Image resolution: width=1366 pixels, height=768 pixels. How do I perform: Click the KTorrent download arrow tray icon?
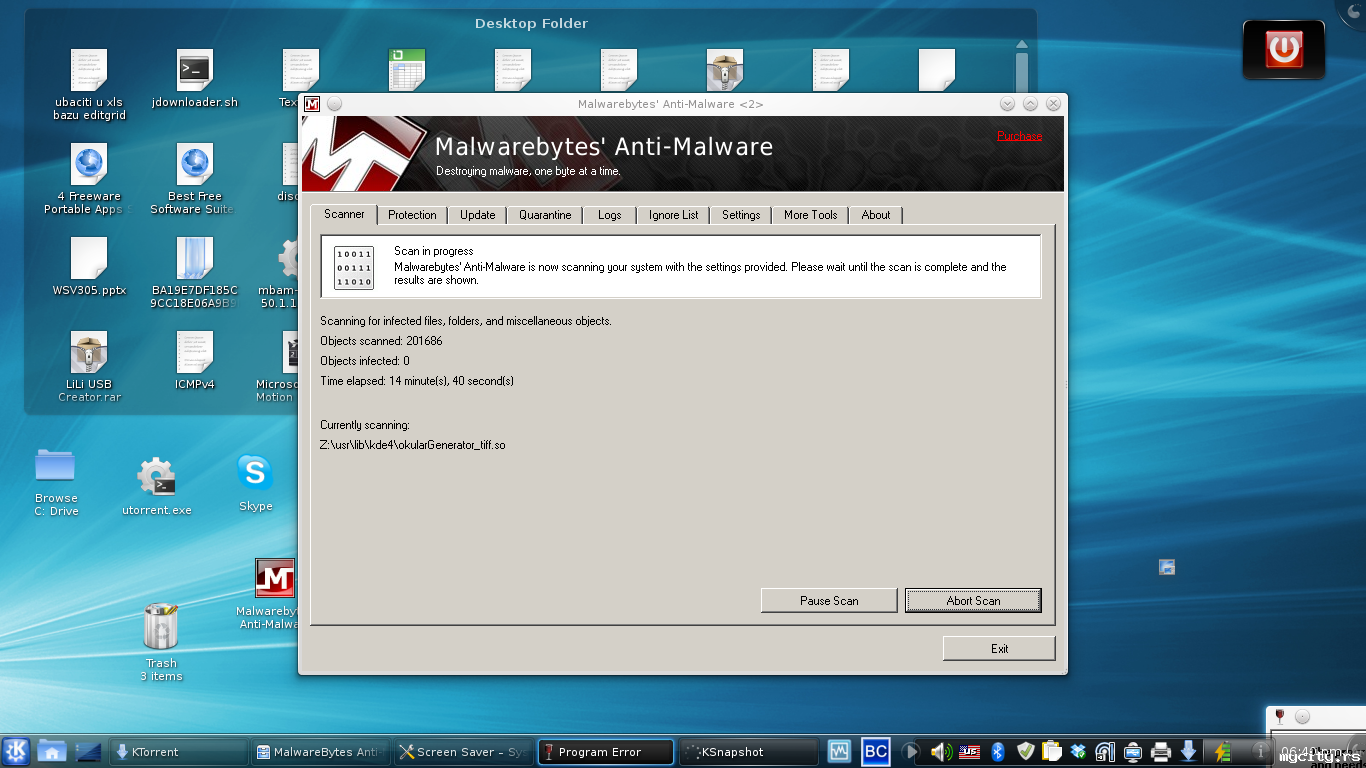click(1188, 751)
